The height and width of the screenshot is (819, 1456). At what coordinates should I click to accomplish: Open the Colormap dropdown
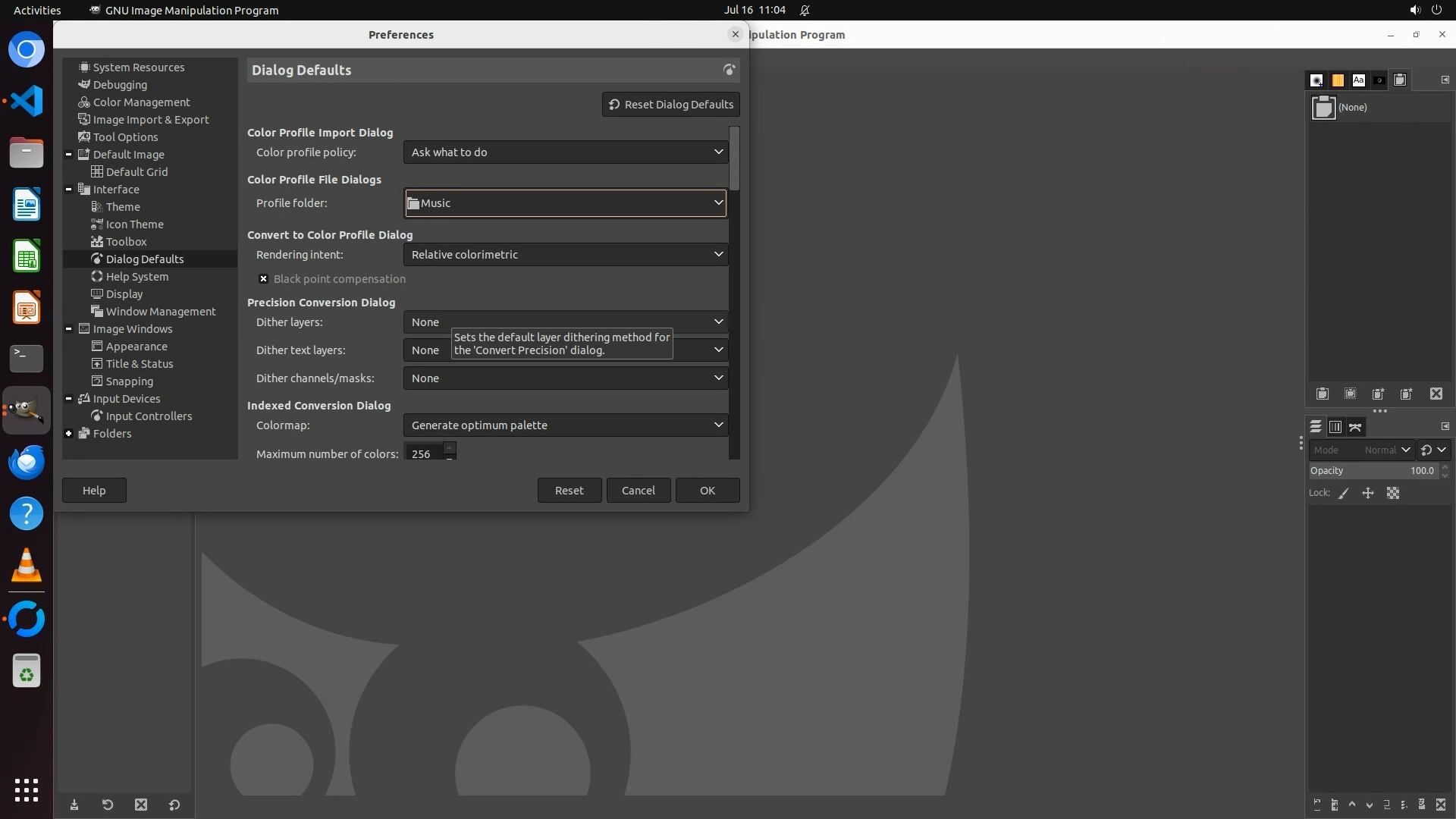pyautogui.click(x=566, y=425)
